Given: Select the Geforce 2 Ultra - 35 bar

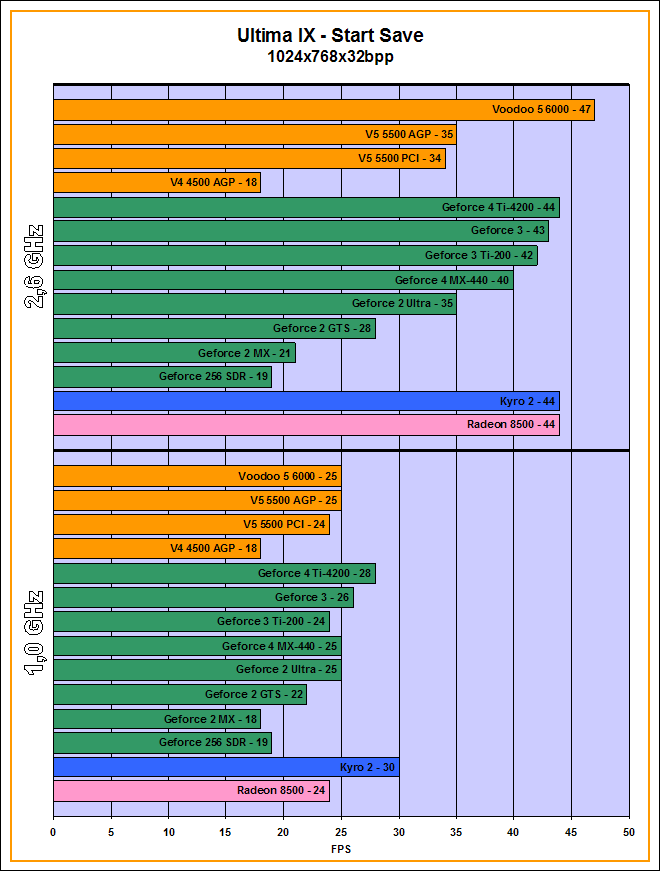Looking at the screenshot, I should pos(254,304).
